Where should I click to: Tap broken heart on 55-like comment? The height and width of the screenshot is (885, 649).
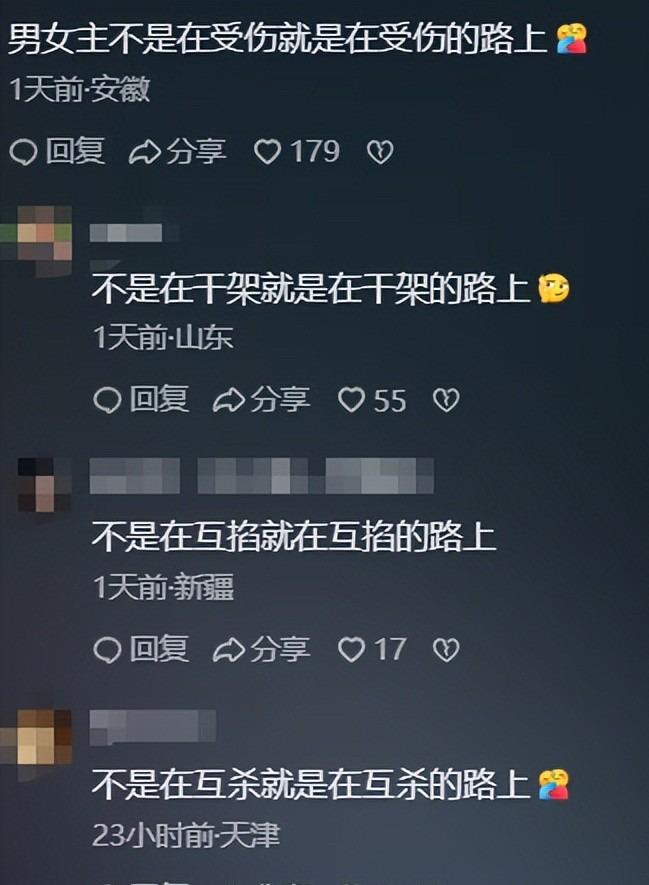[x=446, y=401]
